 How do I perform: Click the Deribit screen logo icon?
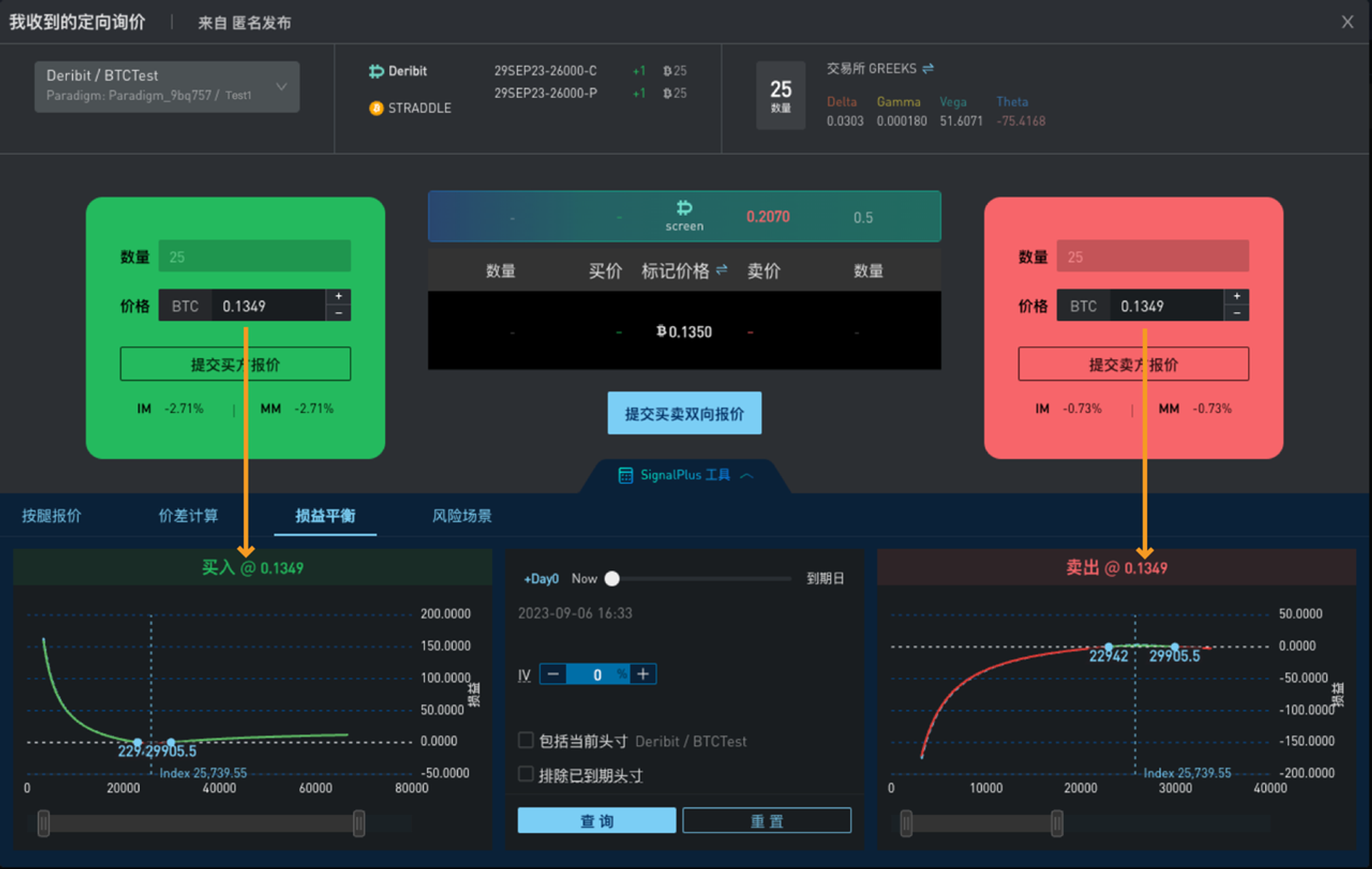[684, 208]
